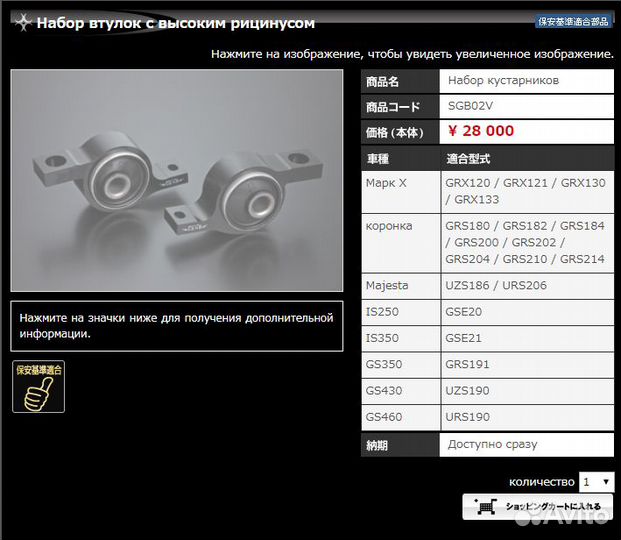Screen dimensions: 621x540
Task: Click the GRS180 / GRS182 model cell
Action: pyautogui.click(x=528, y=243)
